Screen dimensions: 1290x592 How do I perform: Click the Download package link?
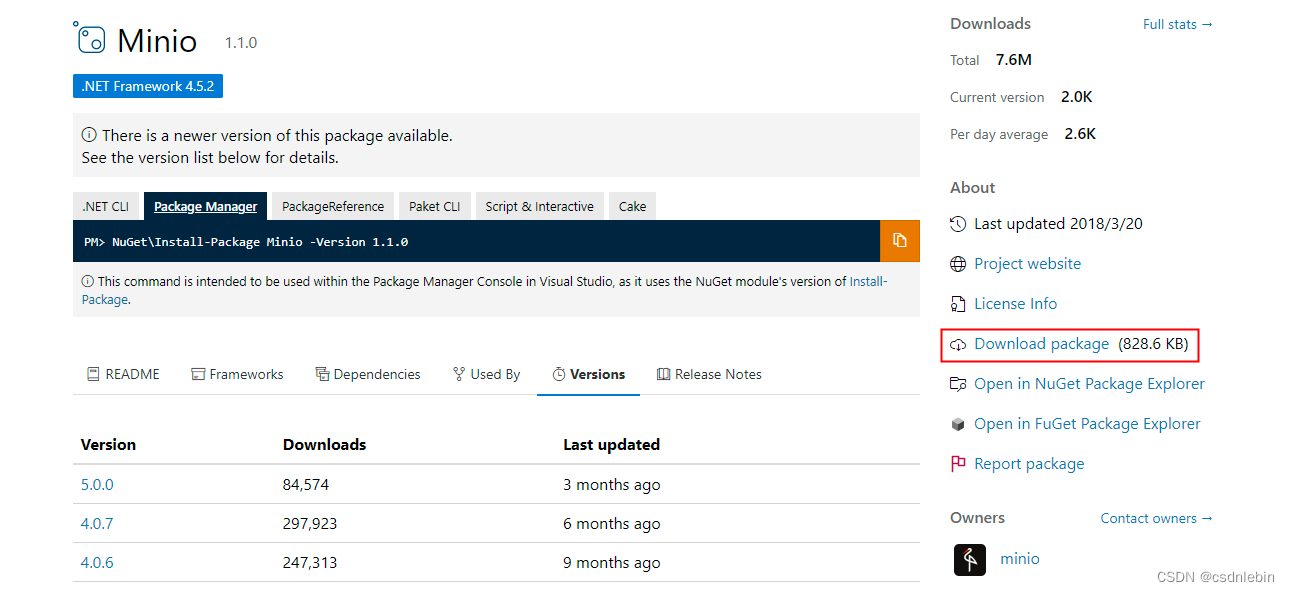point(1042,344)
